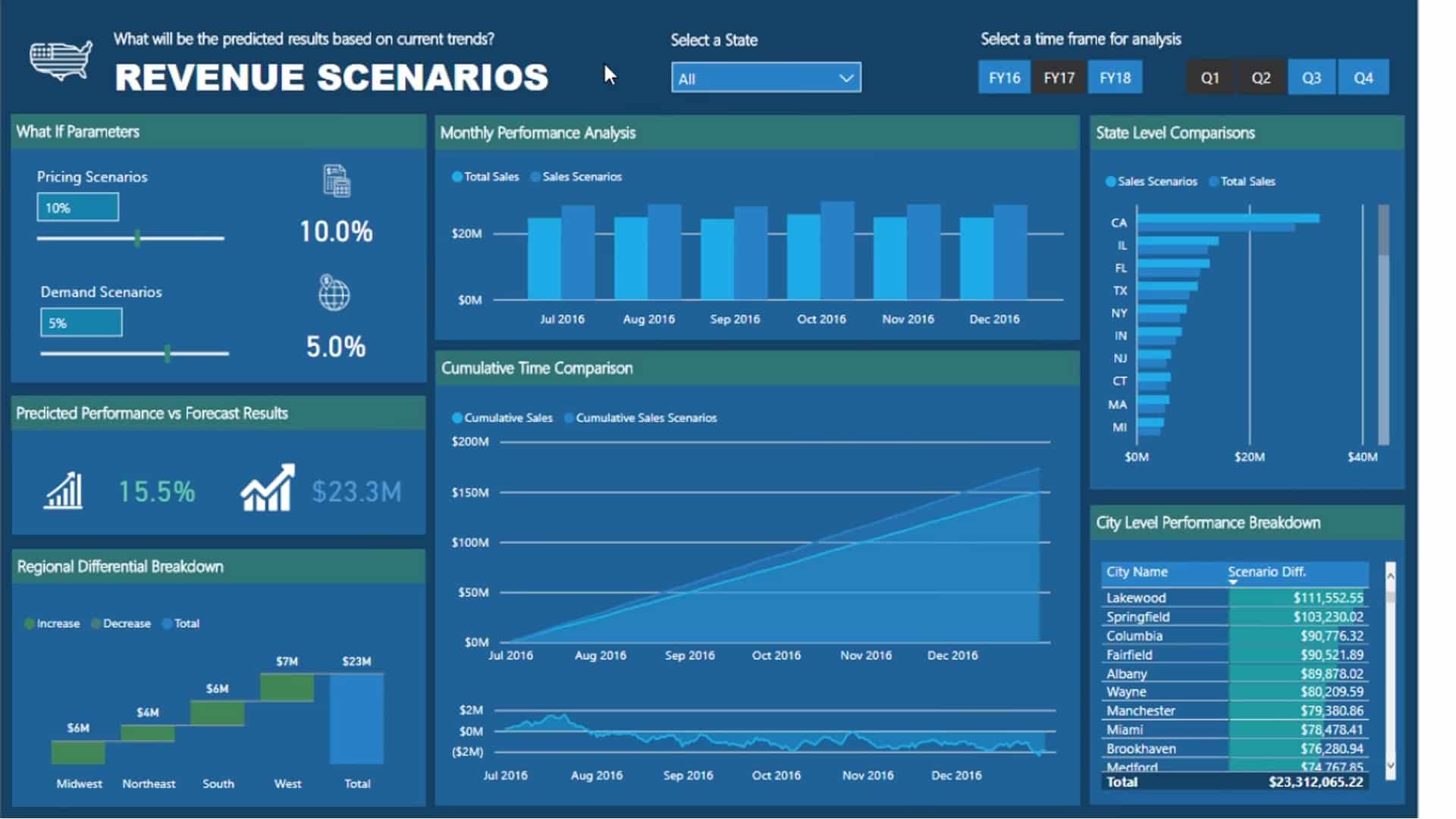Click the $23,312,065.22 total value
This screenshot has height=819, width=1456.
1316,782
